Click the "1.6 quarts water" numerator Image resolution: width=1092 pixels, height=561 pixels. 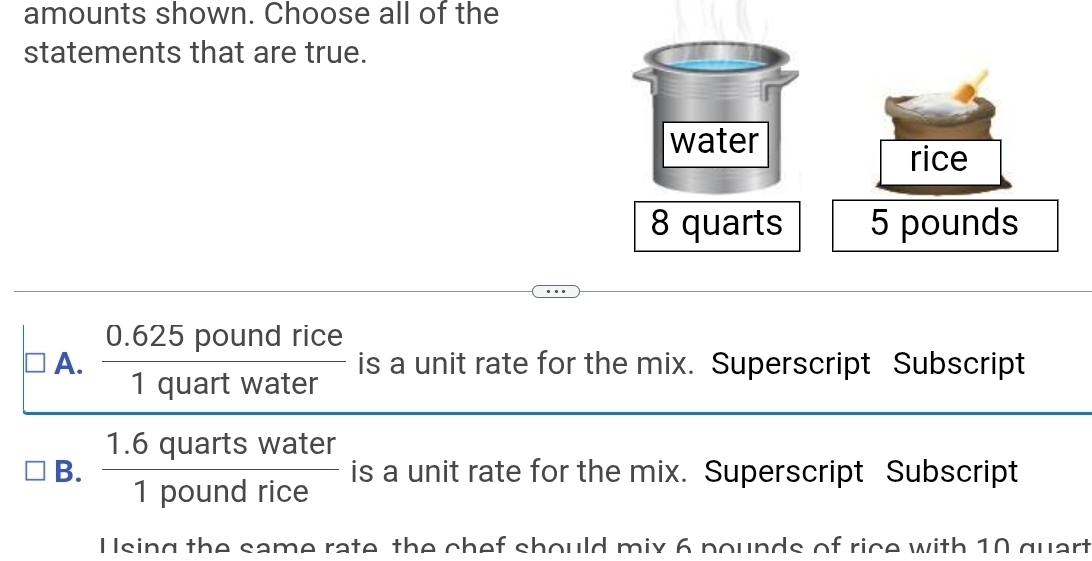pos(221,444)
